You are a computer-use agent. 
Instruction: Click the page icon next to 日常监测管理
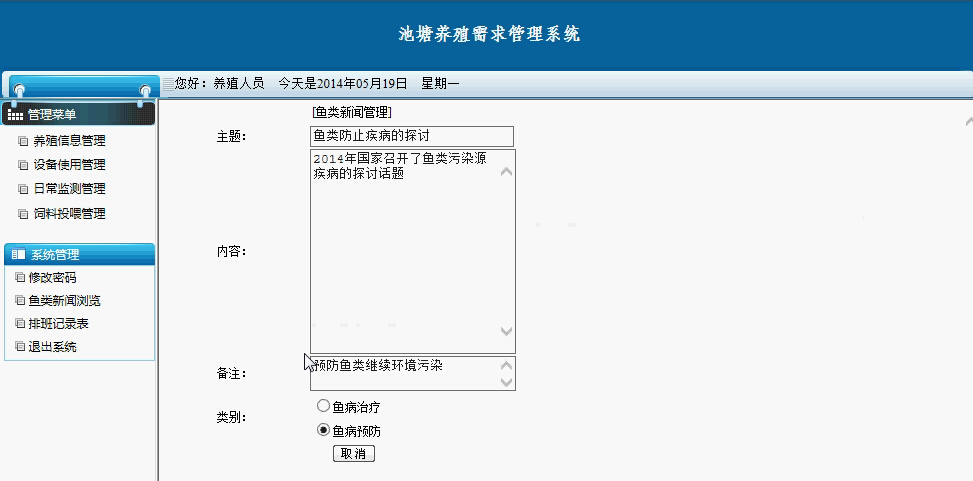click(x=23, y=189)
